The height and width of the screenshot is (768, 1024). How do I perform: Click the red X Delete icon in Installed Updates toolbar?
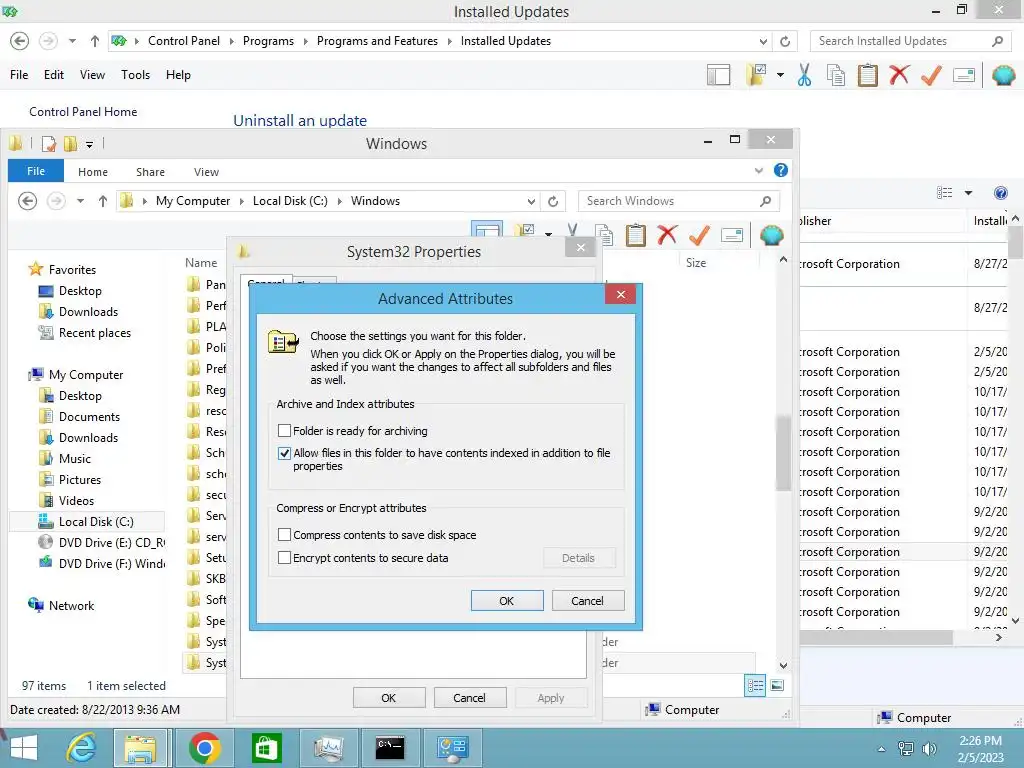[899, 74]
